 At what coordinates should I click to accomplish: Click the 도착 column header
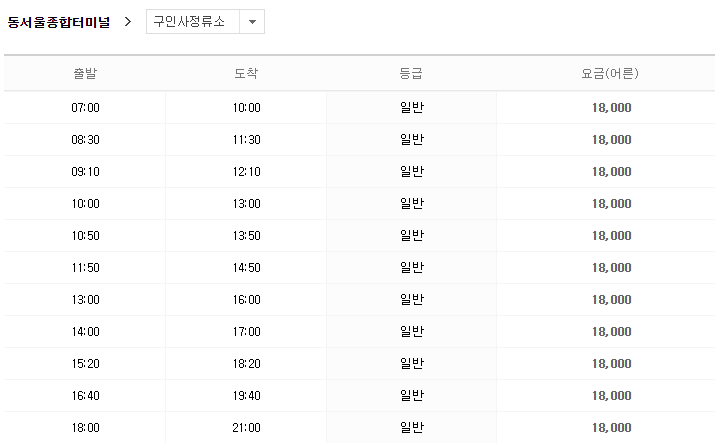click(246, 73)
